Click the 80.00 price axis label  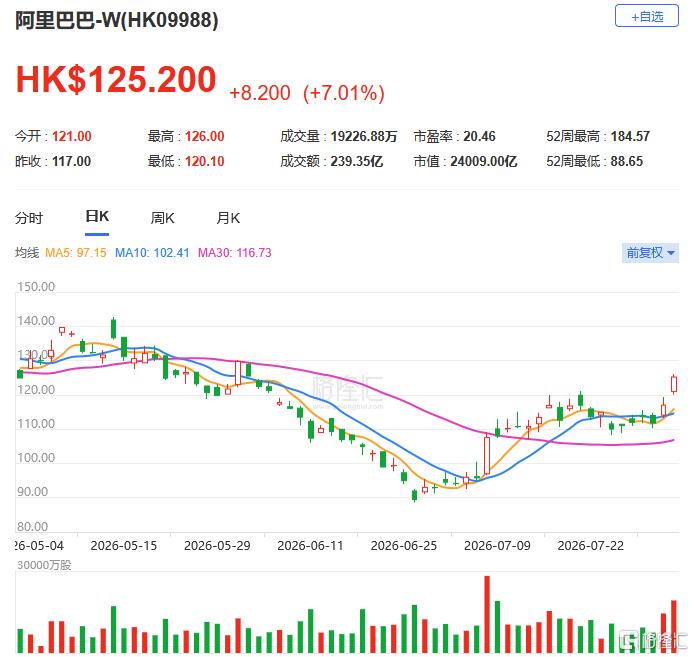[32, 526]
